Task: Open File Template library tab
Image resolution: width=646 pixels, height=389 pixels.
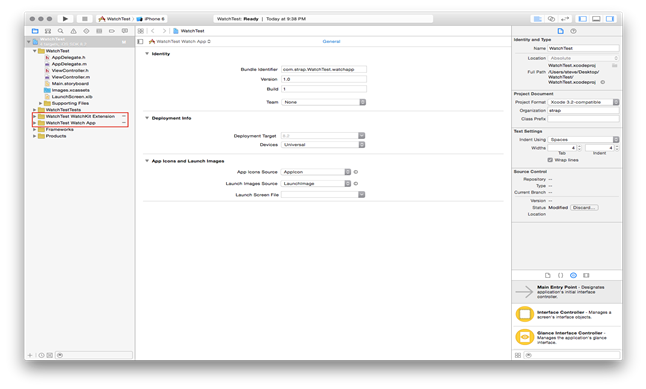Action: 548,275
